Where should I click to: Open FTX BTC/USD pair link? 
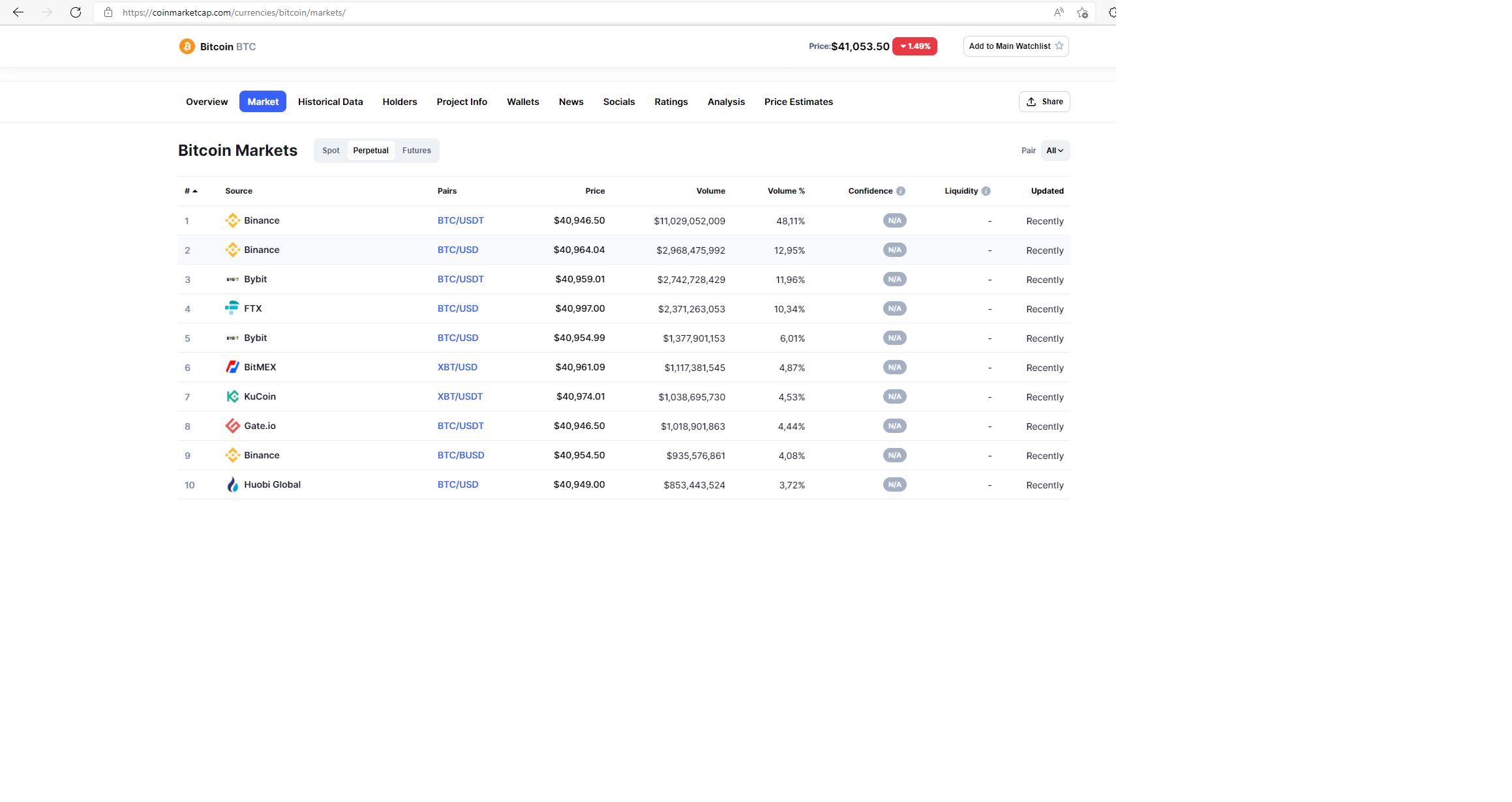(458, 308)
